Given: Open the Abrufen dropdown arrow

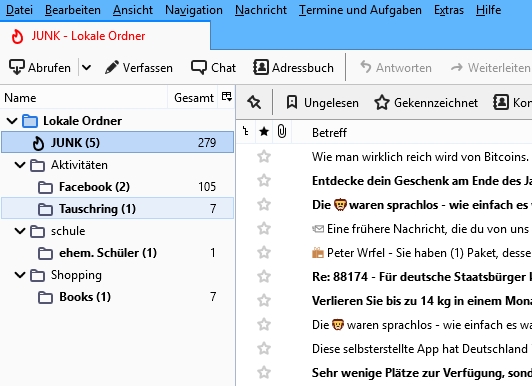Looking at the screenshot, I should [x=87, y=67].
